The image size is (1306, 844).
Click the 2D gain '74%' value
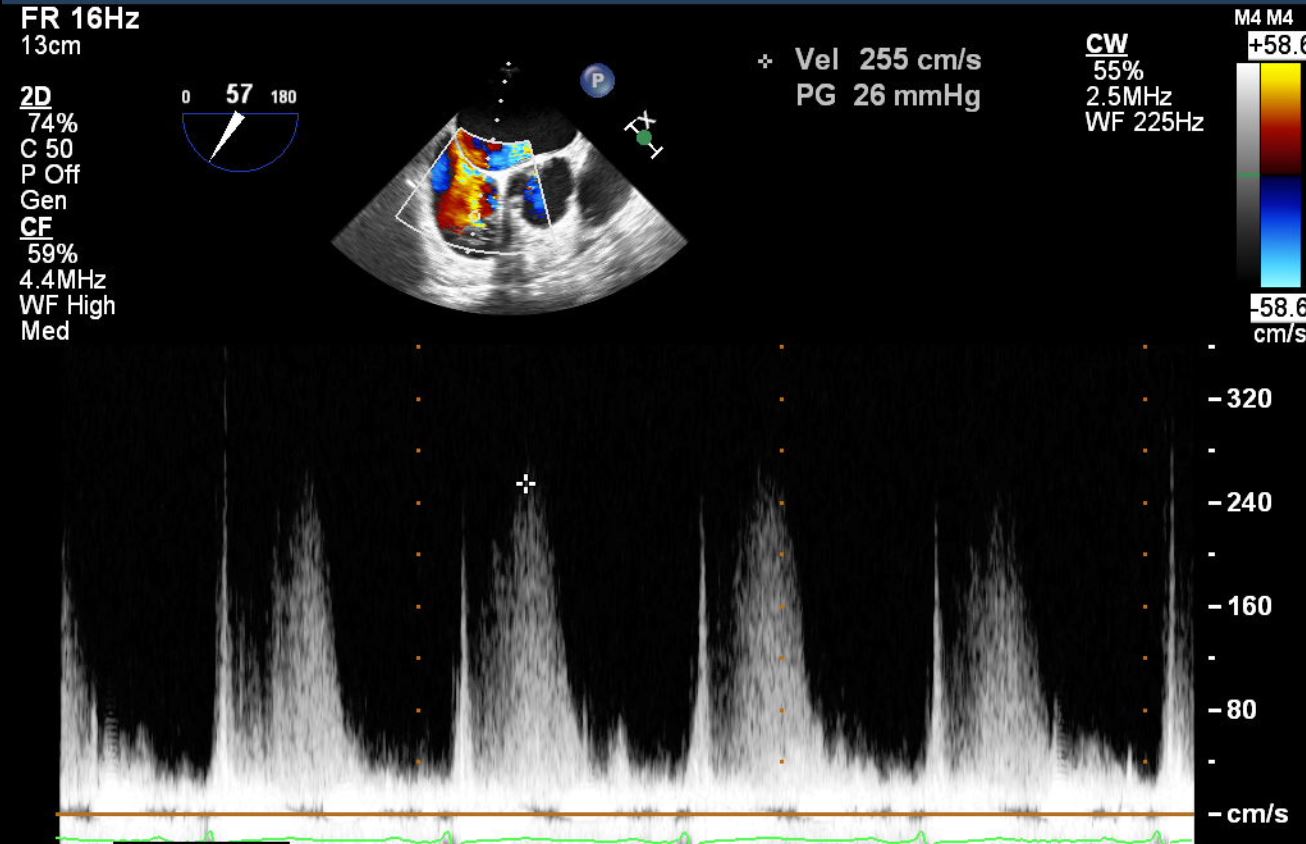click(53, 123)
